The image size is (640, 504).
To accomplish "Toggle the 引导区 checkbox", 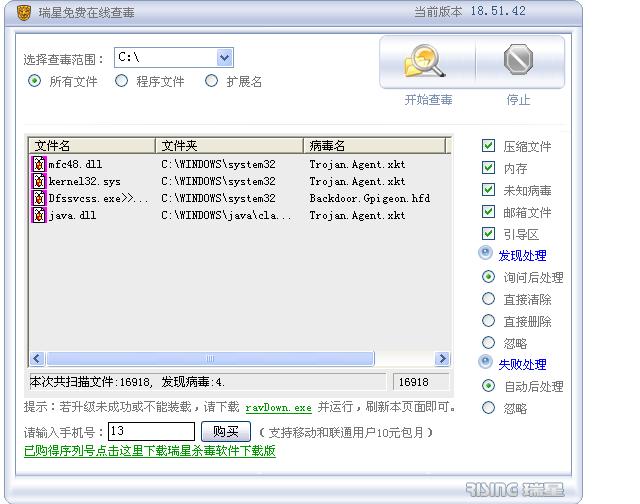I will [488, 234].
